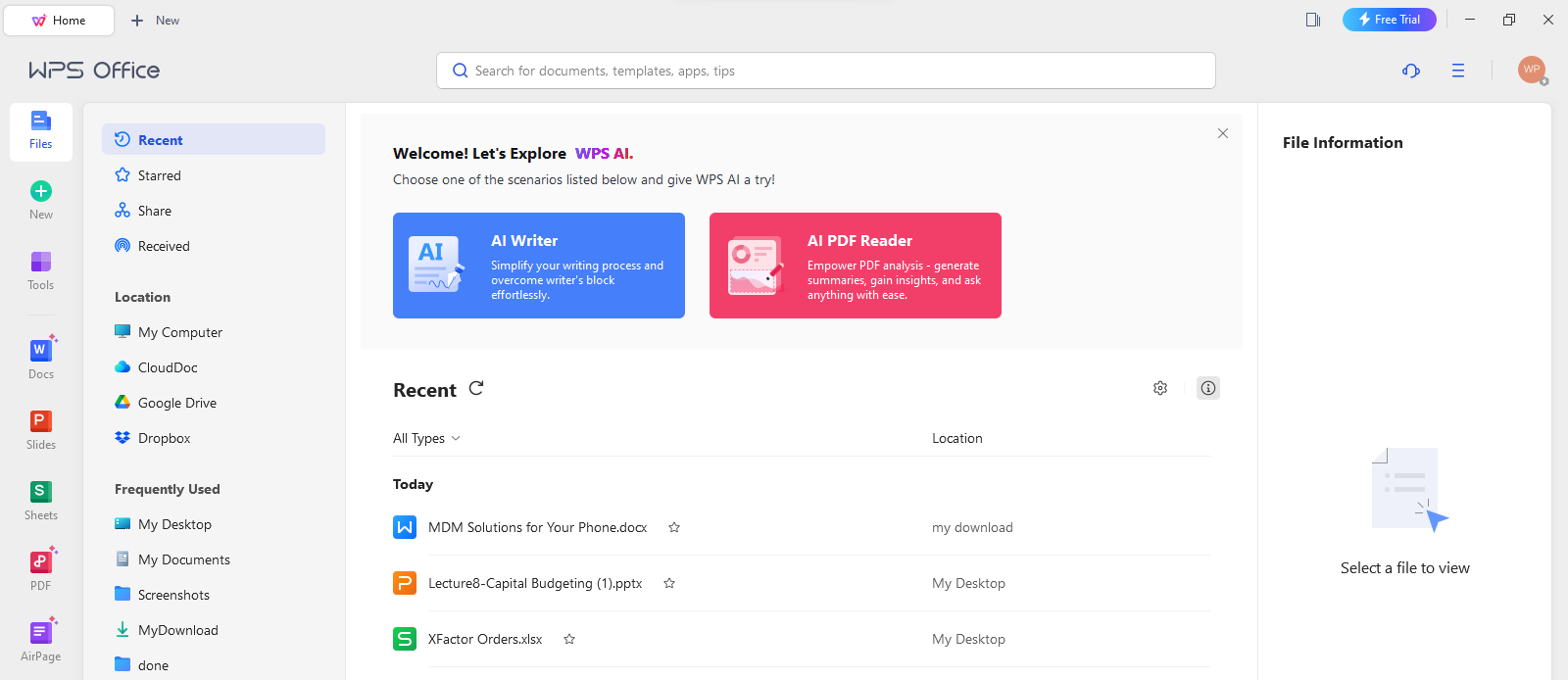Switch to the Home tab
This screenshot has width=1568, height=680.
[59, 20]
